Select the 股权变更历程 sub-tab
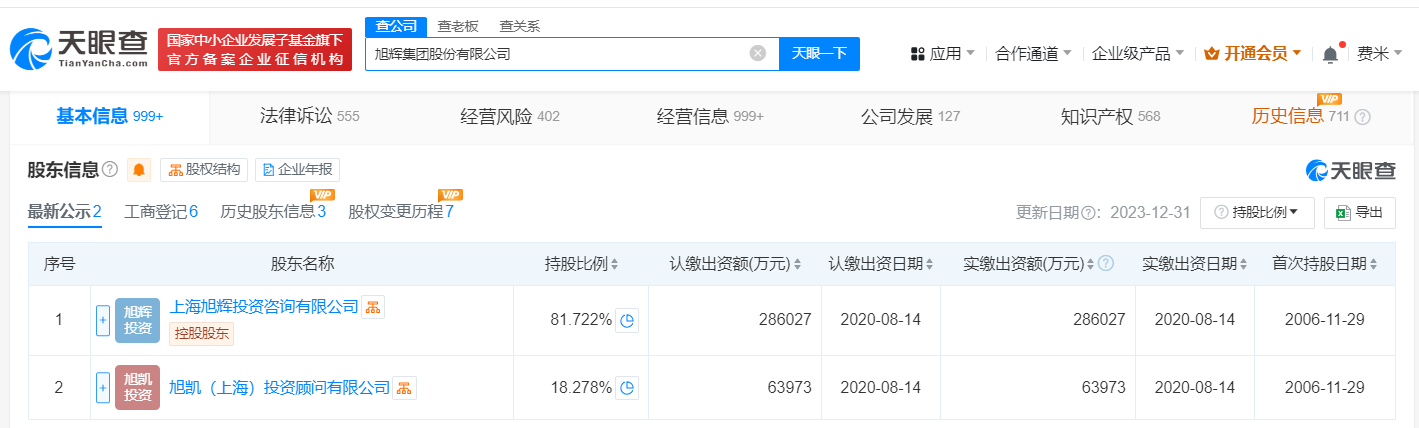 point(401,212)
